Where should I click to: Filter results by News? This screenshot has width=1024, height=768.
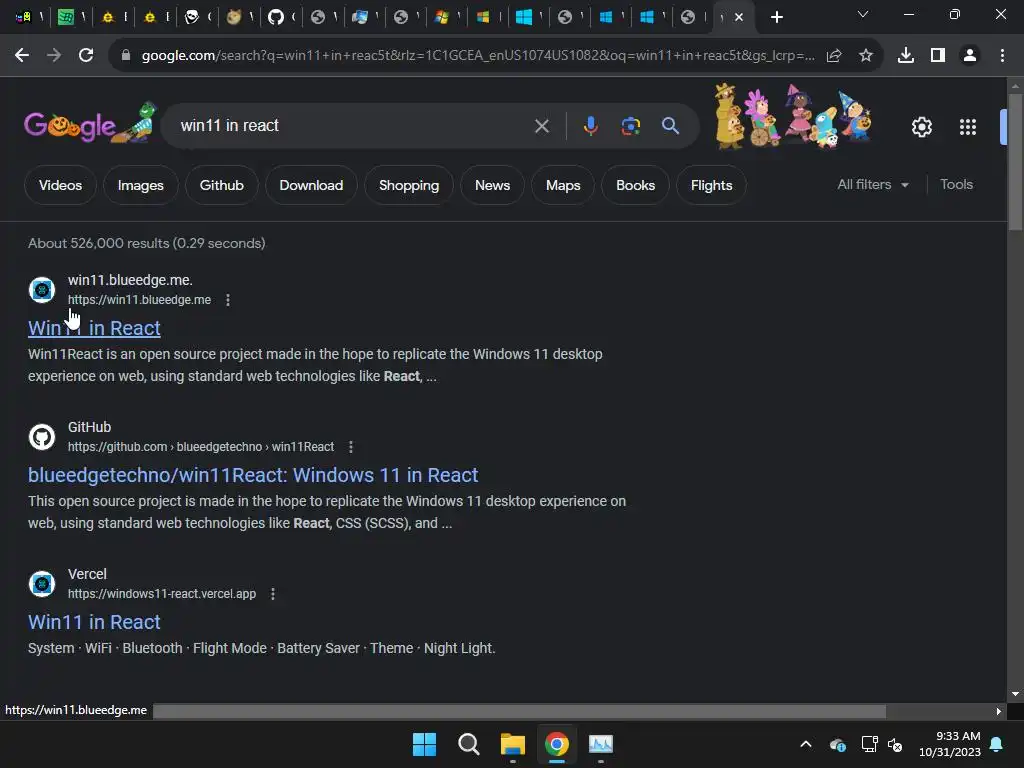point(492,185)
